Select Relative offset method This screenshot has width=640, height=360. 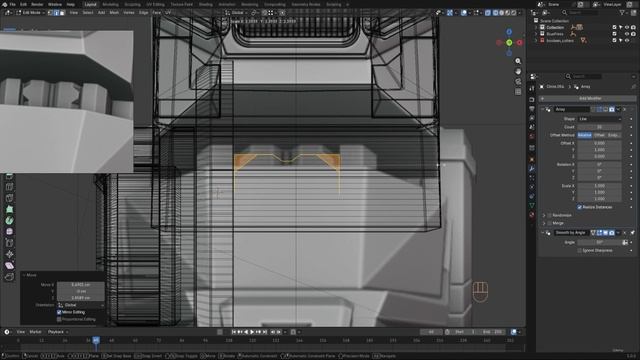tap(584, 135)
